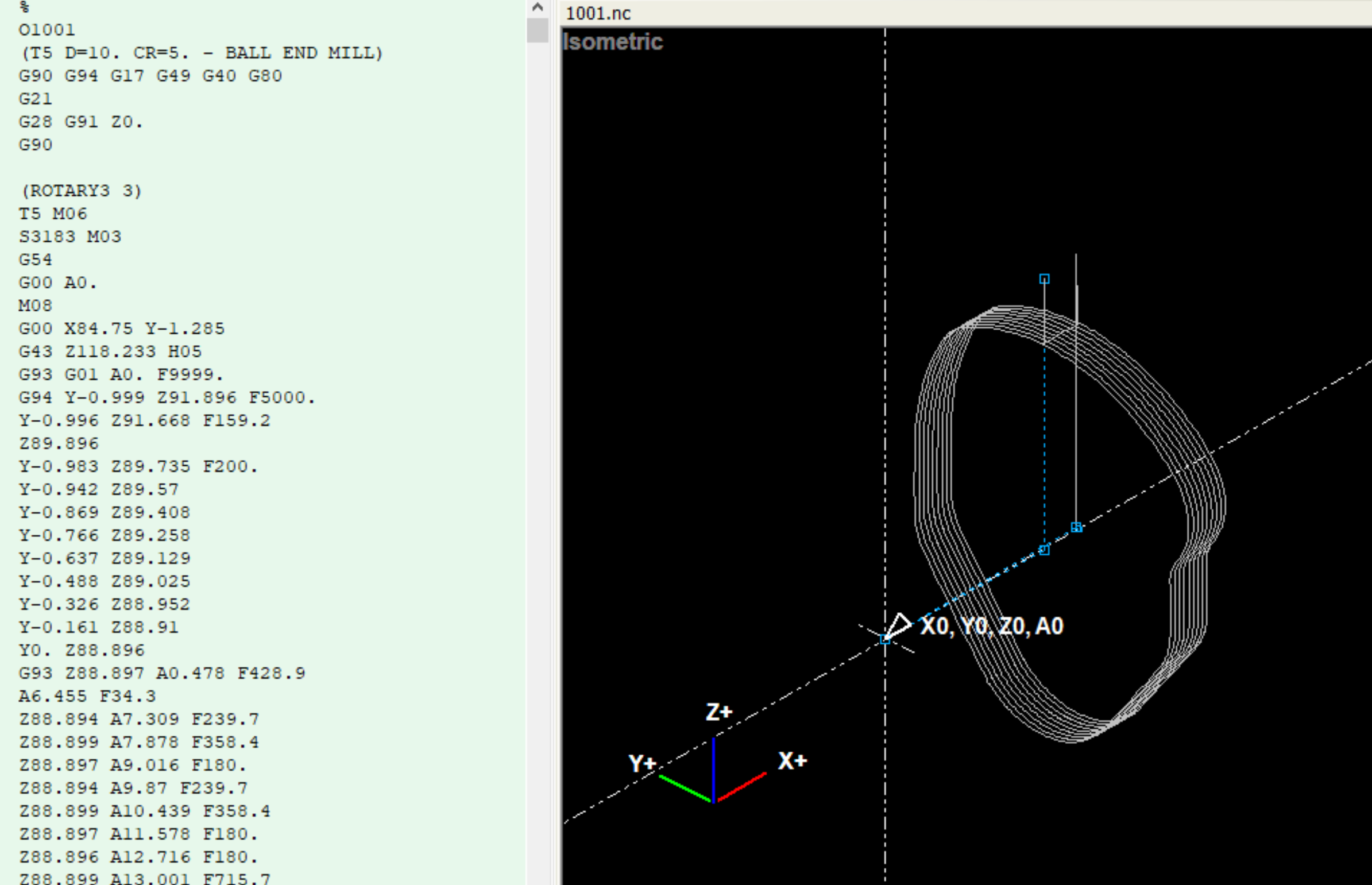Click the G43 Z118.233 H05 line

110,351
